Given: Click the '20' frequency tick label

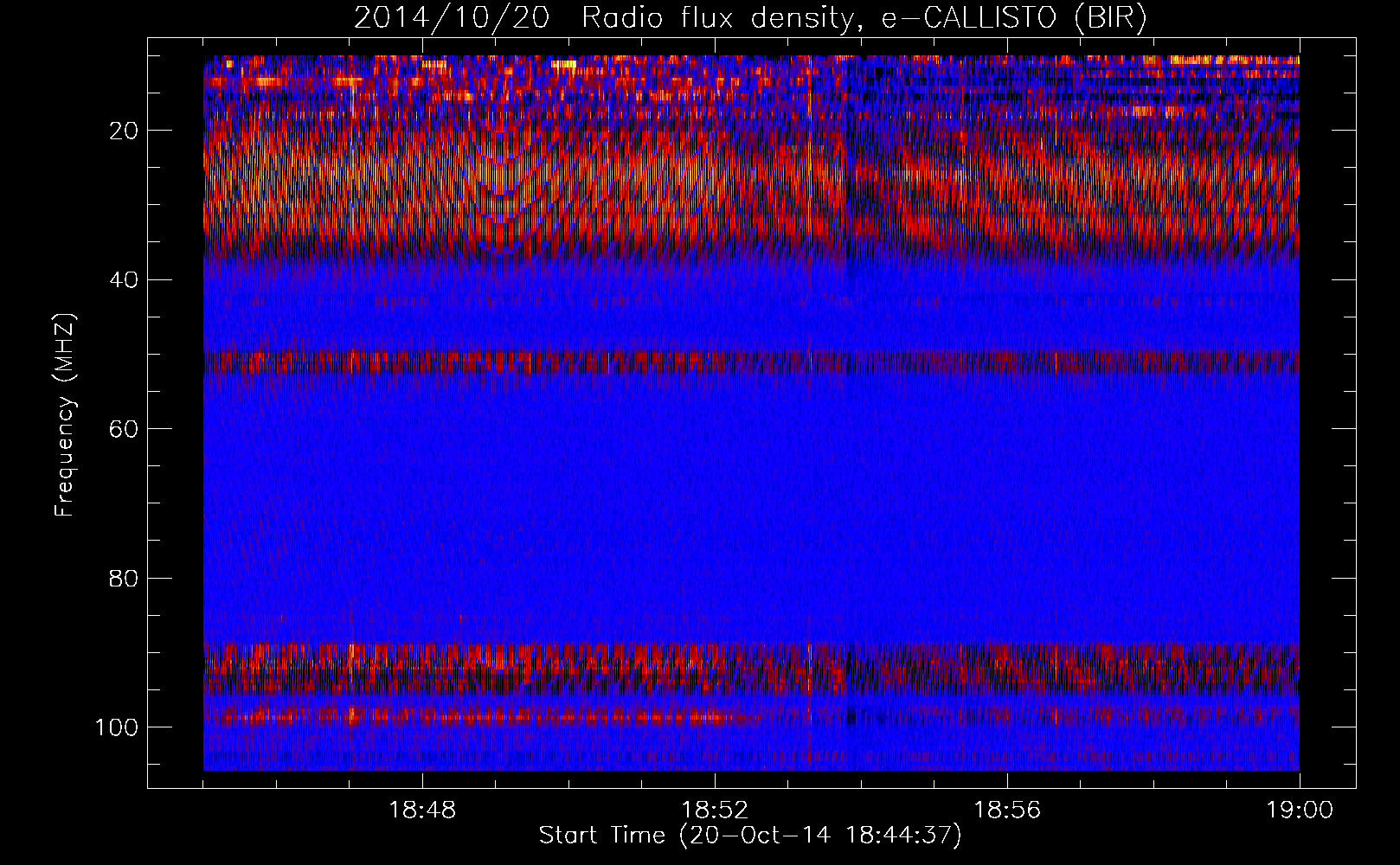Looking at the screenshot, I should (125, 131).
